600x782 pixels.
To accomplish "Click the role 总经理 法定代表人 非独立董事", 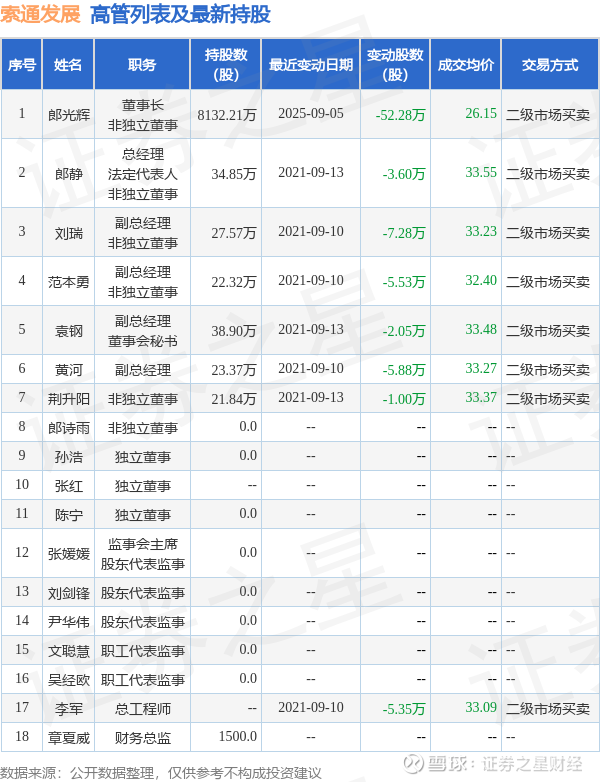I will (x=143, y=174).
